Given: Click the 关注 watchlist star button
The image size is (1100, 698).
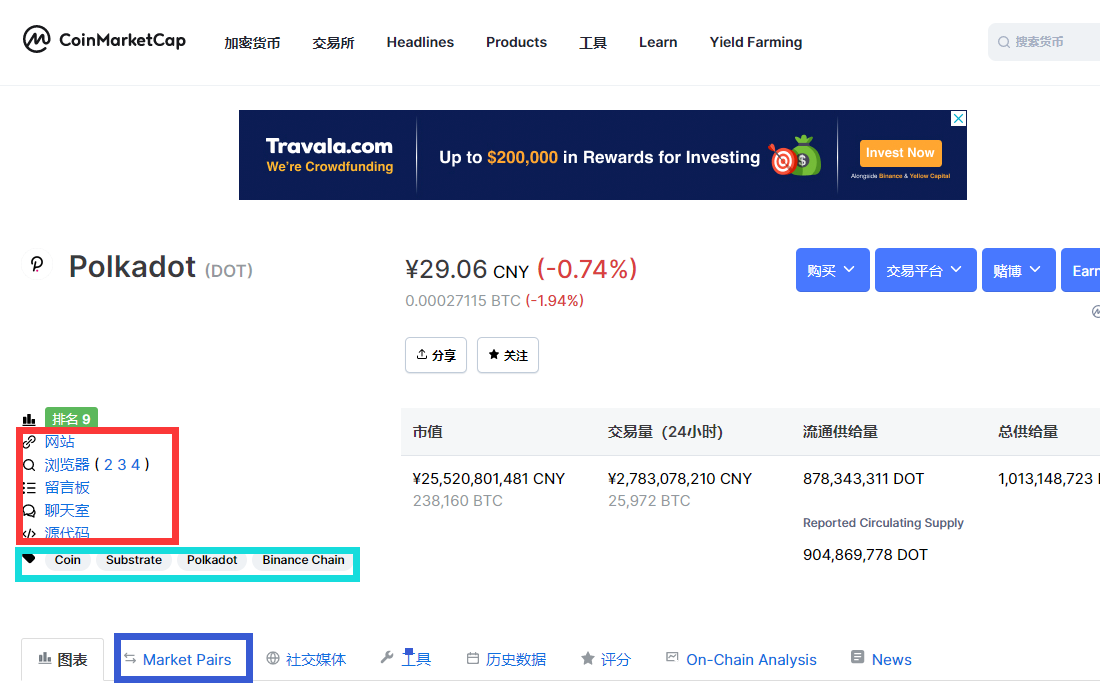Looking at the screenshot, I should click(x=508, y=355).
